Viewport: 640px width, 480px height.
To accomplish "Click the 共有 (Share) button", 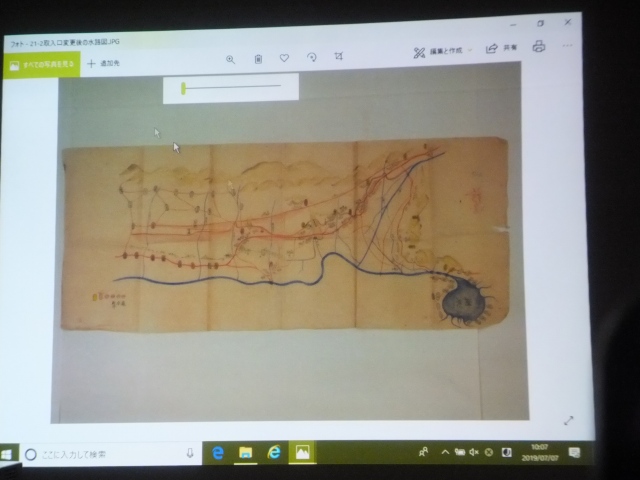I will pyautogui.click(x=501, y=48).
